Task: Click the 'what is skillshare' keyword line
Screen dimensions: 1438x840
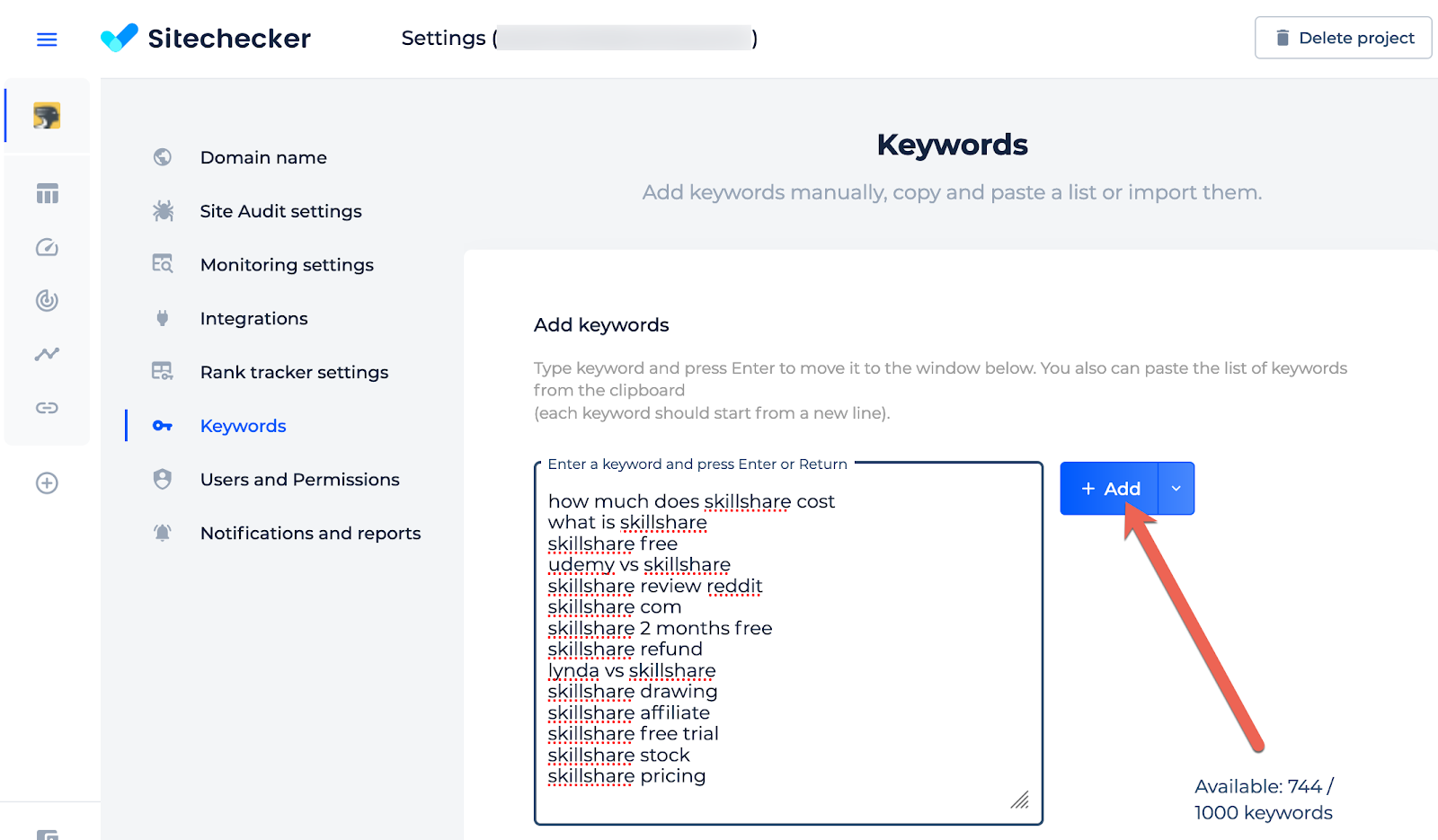Action: 627,523
